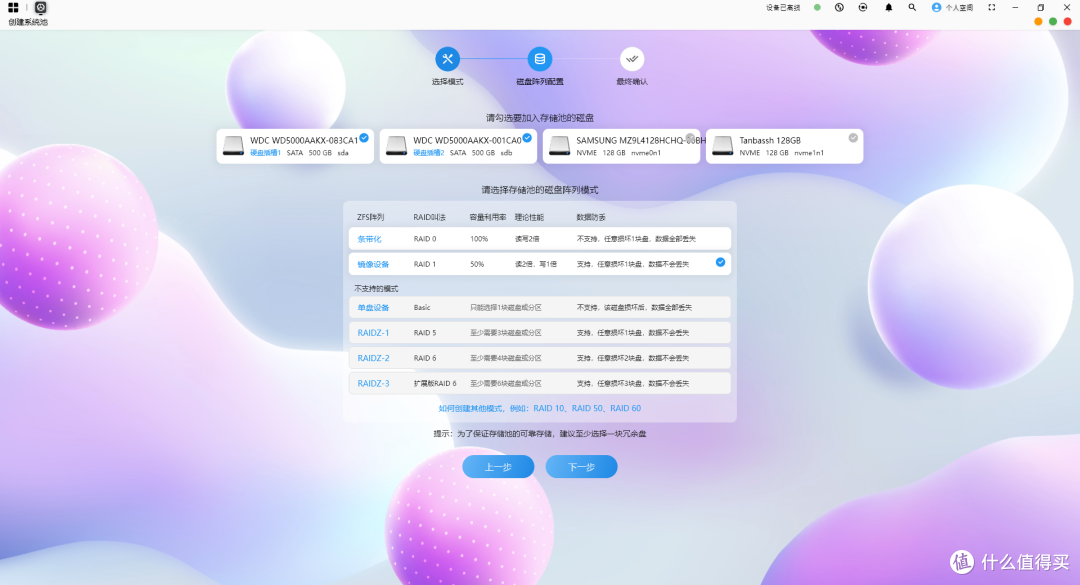Click the 100% capacity cell
Screen dimensions: 1080x585
[x=479, y=238]
